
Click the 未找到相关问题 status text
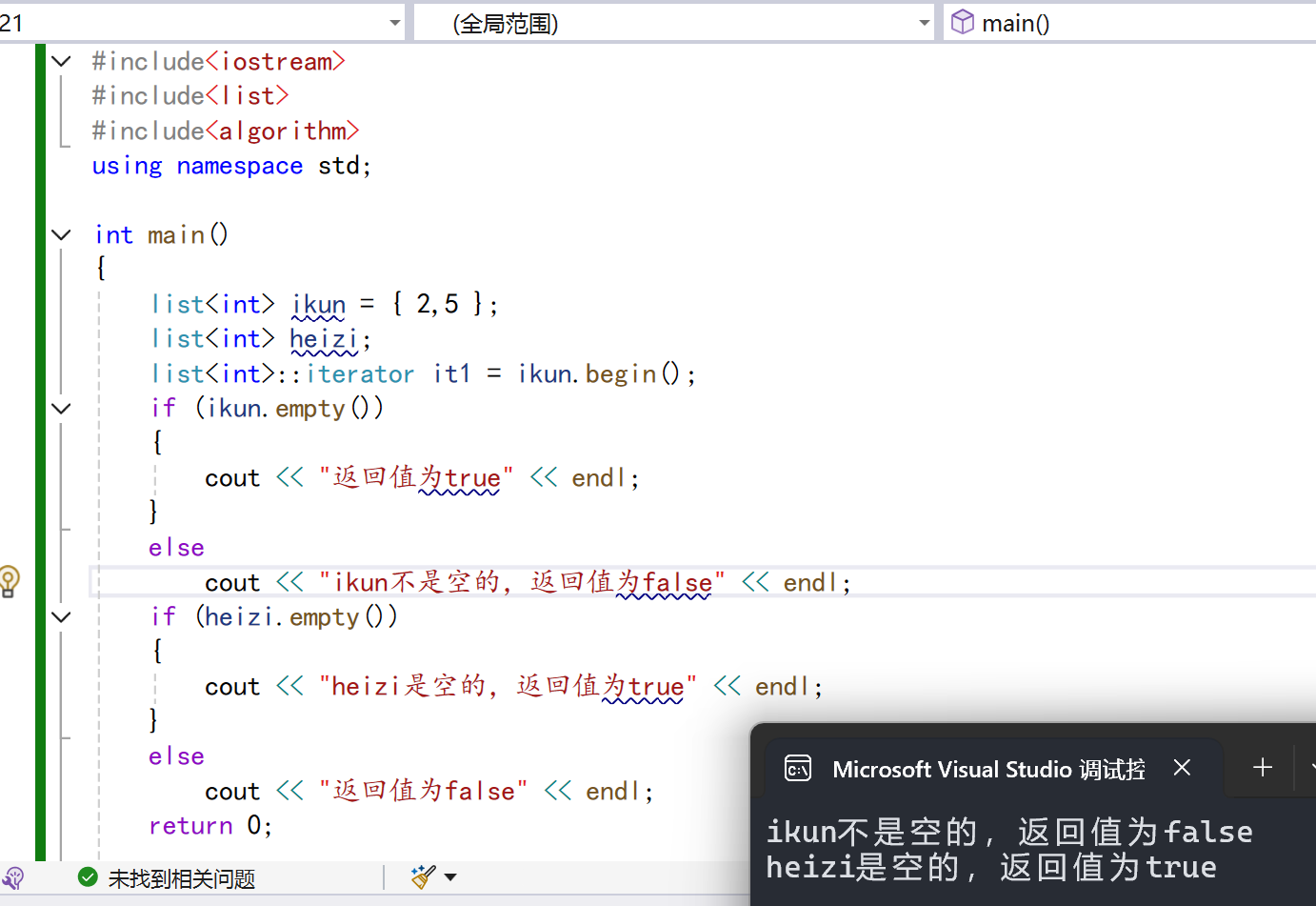(182, 878)
